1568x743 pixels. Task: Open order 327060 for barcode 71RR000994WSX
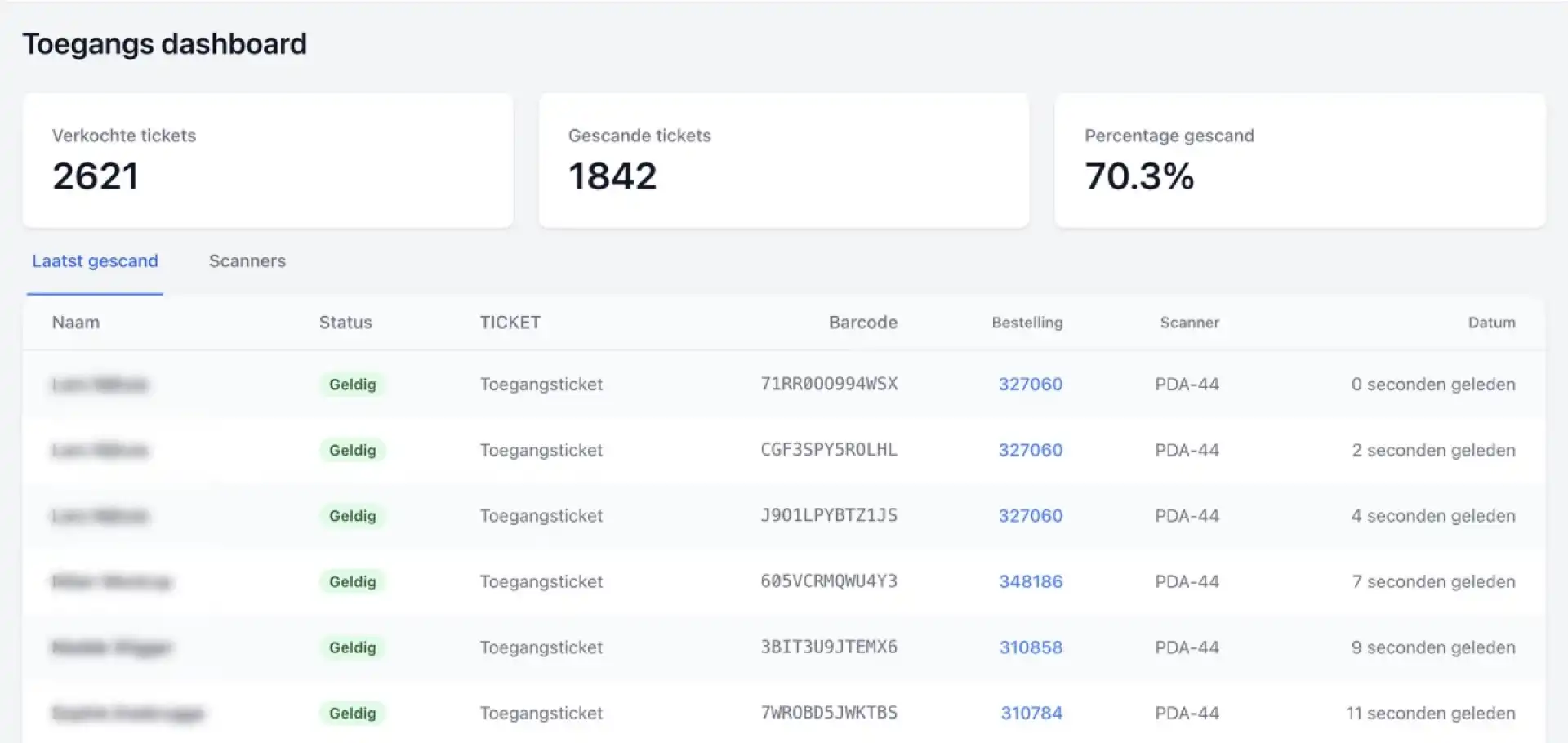tap(1030, 385)
